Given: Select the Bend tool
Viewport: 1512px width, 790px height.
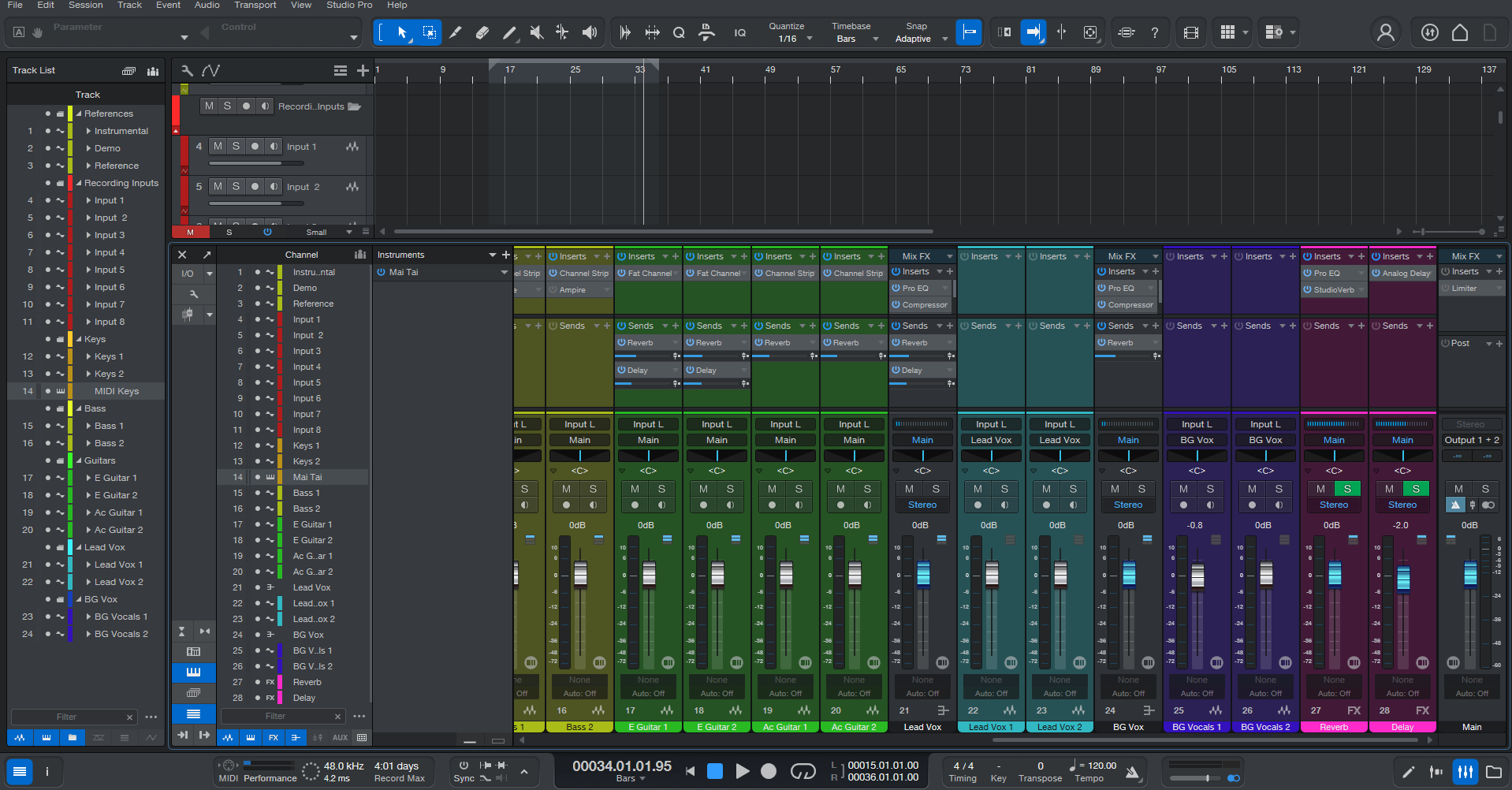Looking at the screenshot, I should tap(562, 32).
